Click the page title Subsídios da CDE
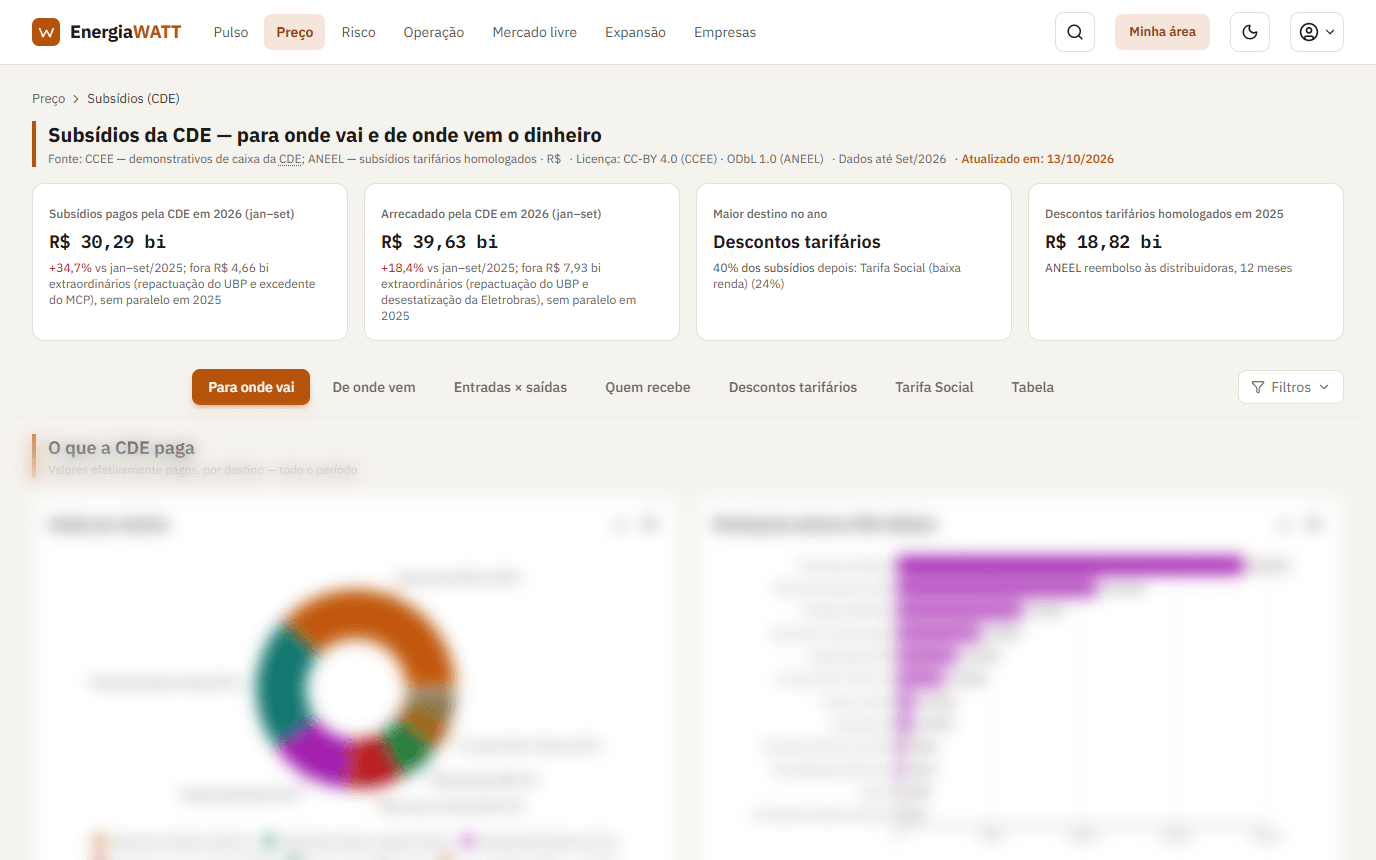Viewport: 1376px width, 860px height. 325,135
